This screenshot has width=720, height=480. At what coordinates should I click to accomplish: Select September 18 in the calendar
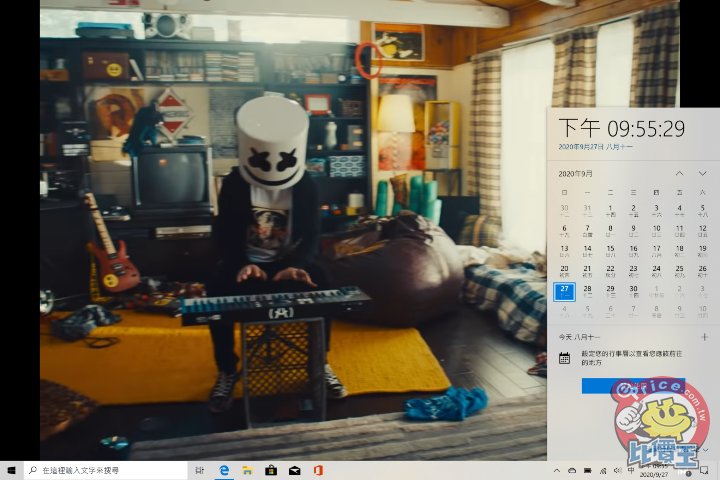[x=680, y=251]
